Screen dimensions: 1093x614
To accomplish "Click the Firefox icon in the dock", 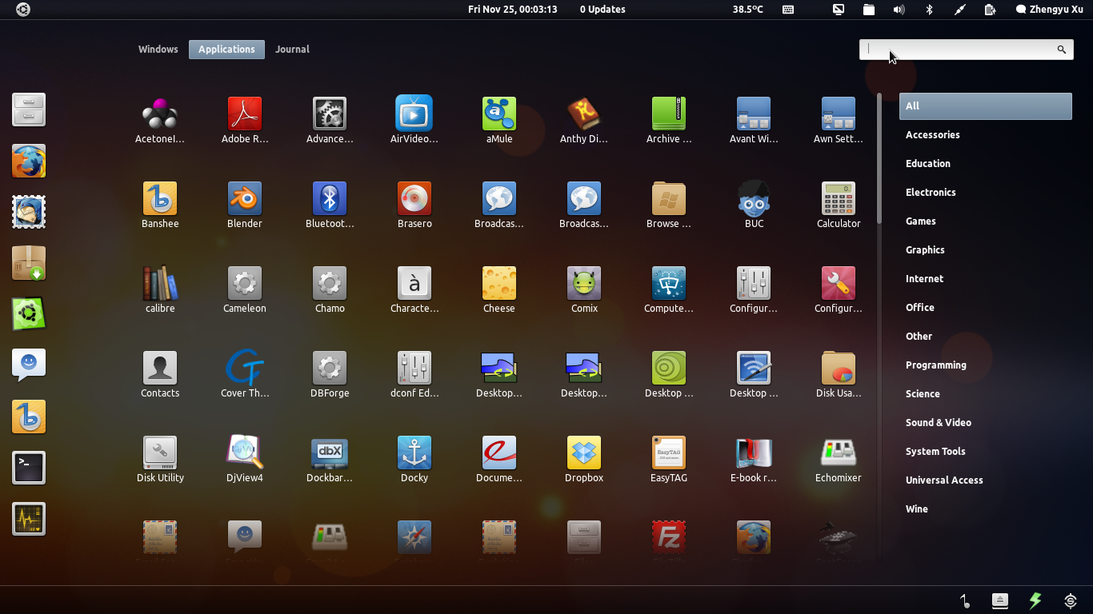I will point(29,161).
